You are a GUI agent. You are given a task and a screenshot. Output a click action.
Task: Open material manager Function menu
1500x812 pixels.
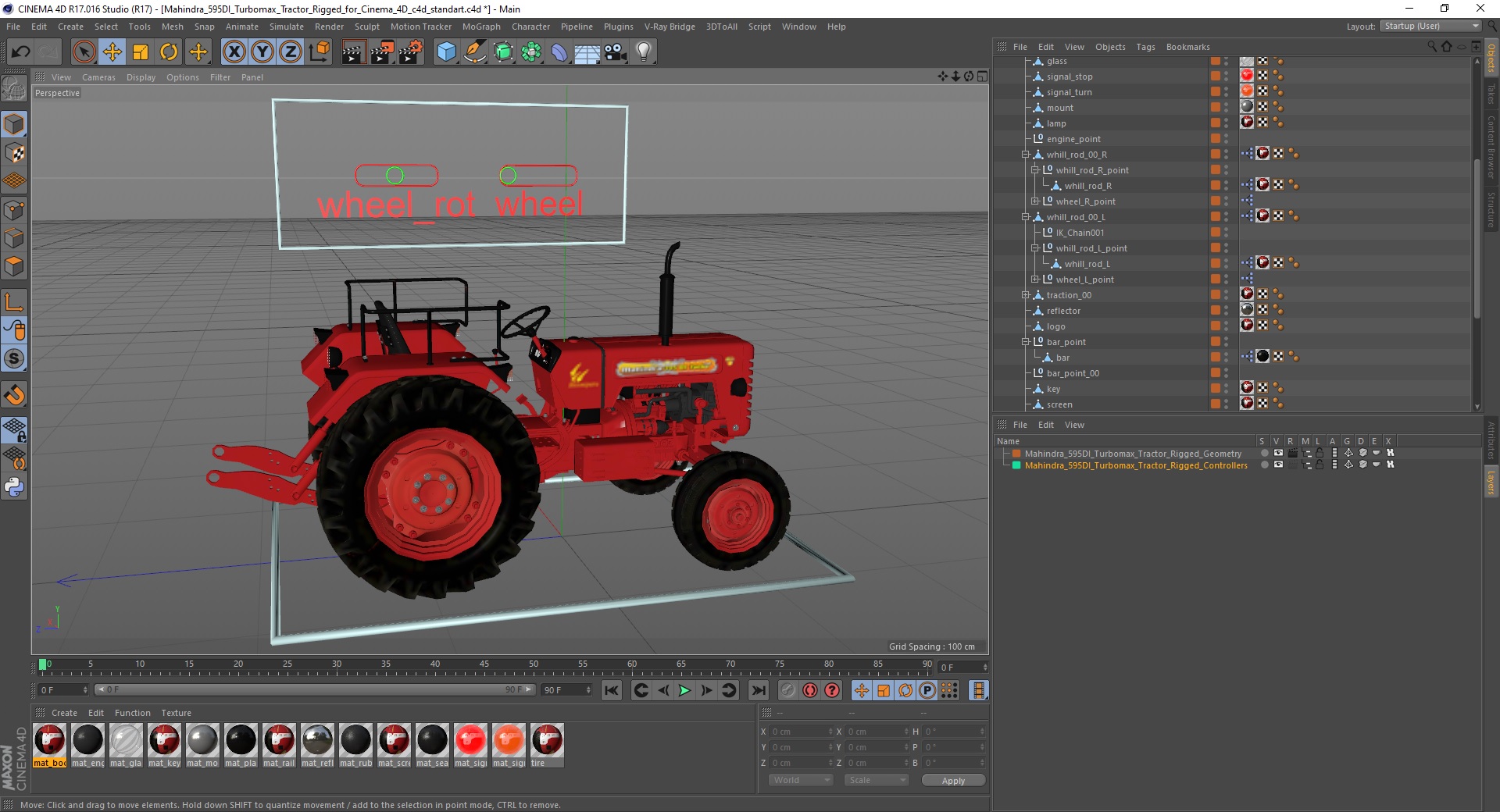coord(133,713)
